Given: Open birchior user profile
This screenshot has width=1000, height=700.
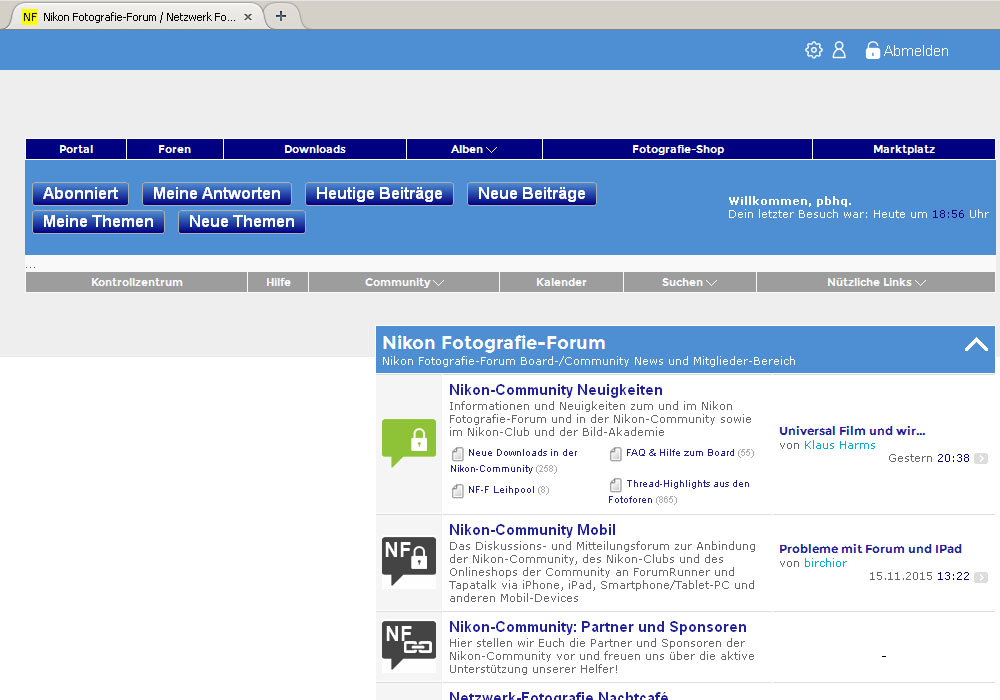Looking at the screenshot, I should (x=825, y=563).
